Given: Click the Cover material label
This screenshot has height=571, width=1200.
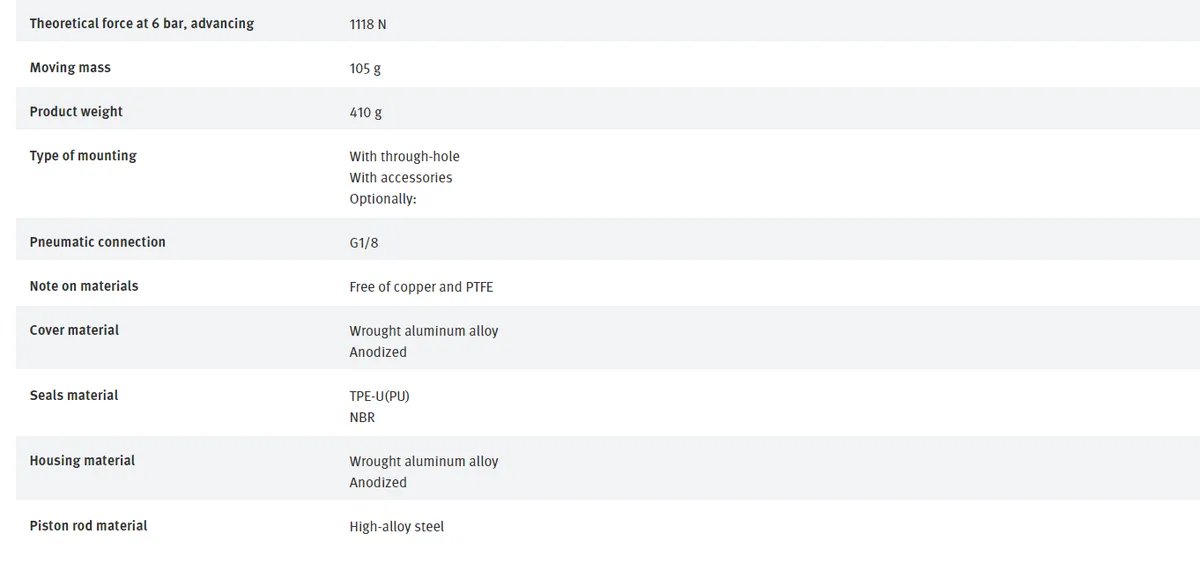Looking at the screenshot, I should pyautogui.click(x=74, y=329).
